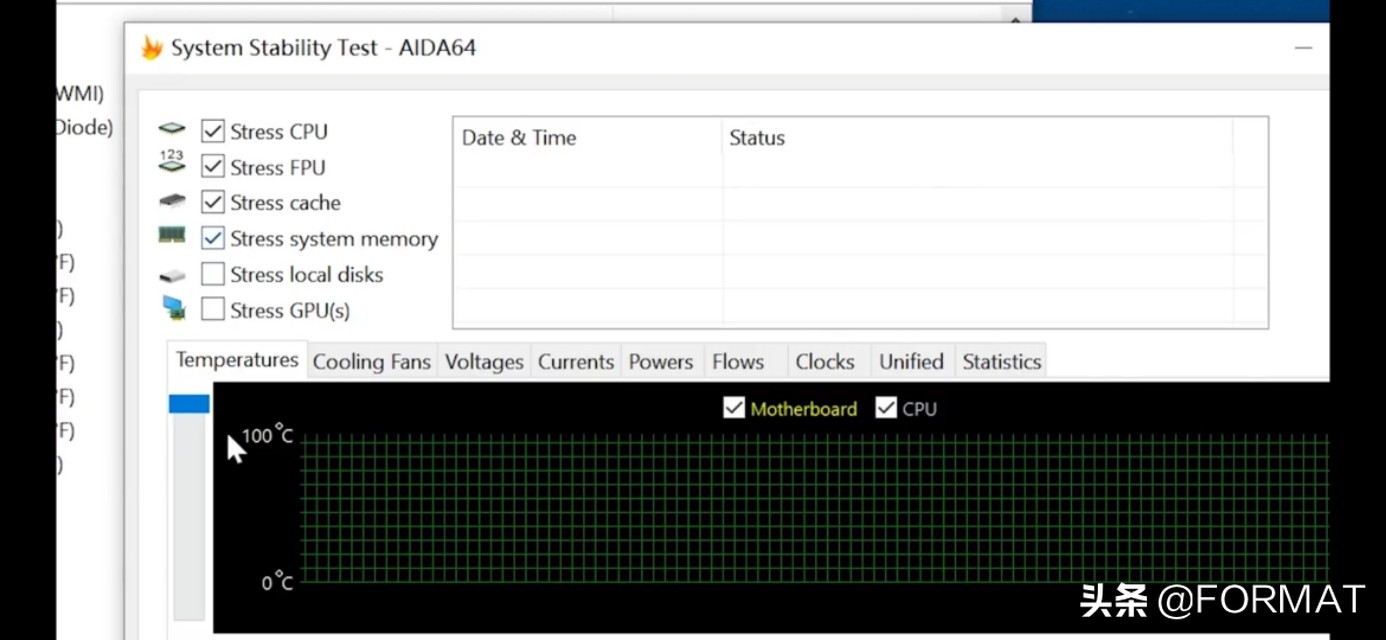Viewport: 1386px width, 640px height.
Task: Toggle the Stress cache checkbox
Action: [x=212, y=202]
